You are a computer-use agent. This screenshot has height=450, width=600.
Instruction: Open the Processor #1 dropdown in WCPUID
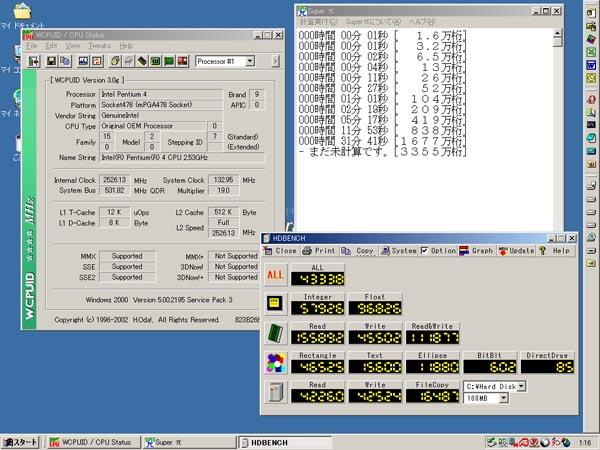(x=250, y=61)
